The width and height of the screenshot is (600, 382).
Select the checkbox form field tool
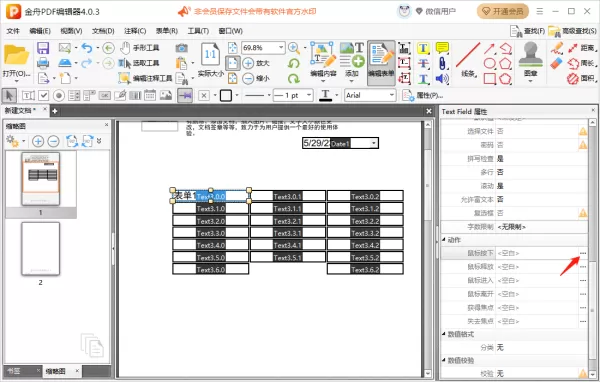44,95
